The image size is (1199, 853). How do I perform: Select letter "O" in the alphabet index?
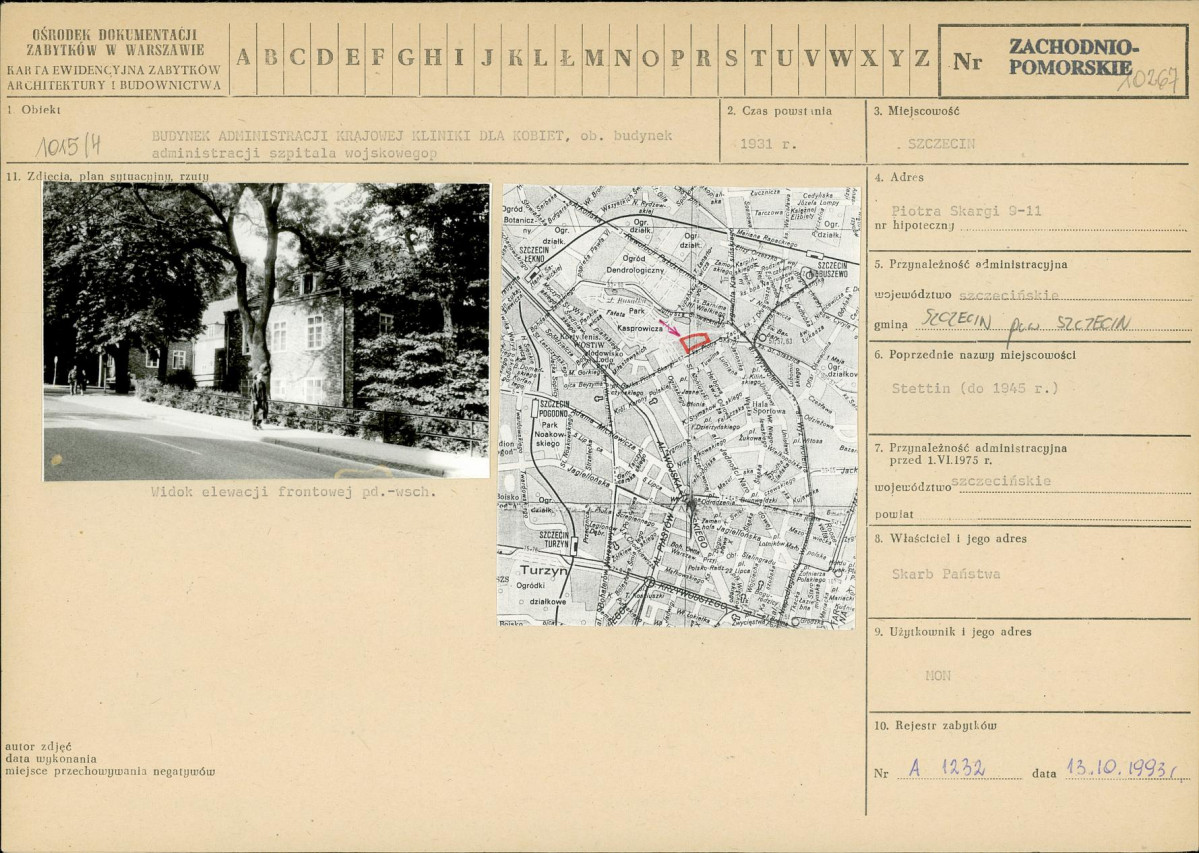coord(650,57)
